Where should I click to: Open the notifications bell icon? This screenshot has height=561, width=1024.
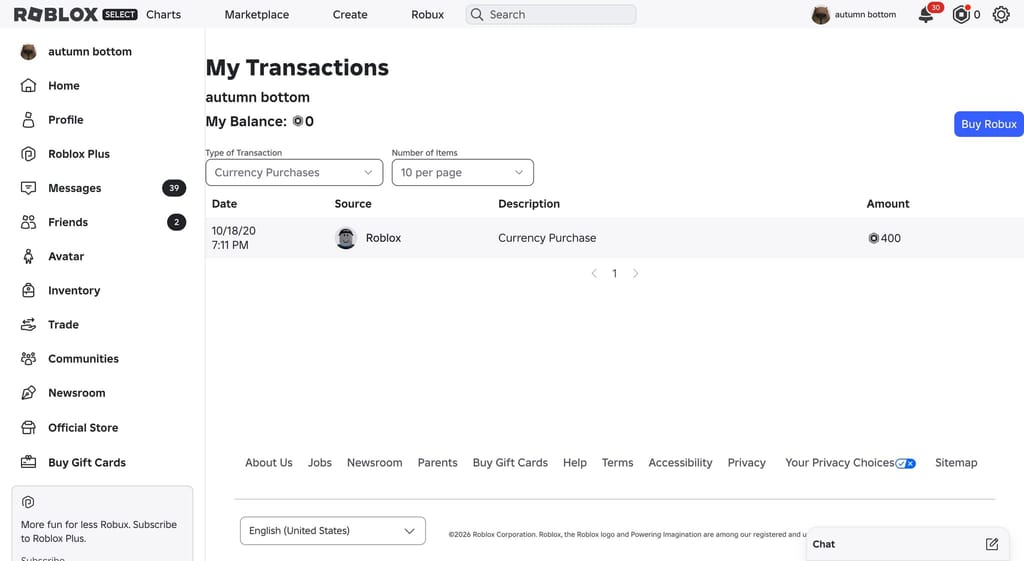click(x=926, y=14)
